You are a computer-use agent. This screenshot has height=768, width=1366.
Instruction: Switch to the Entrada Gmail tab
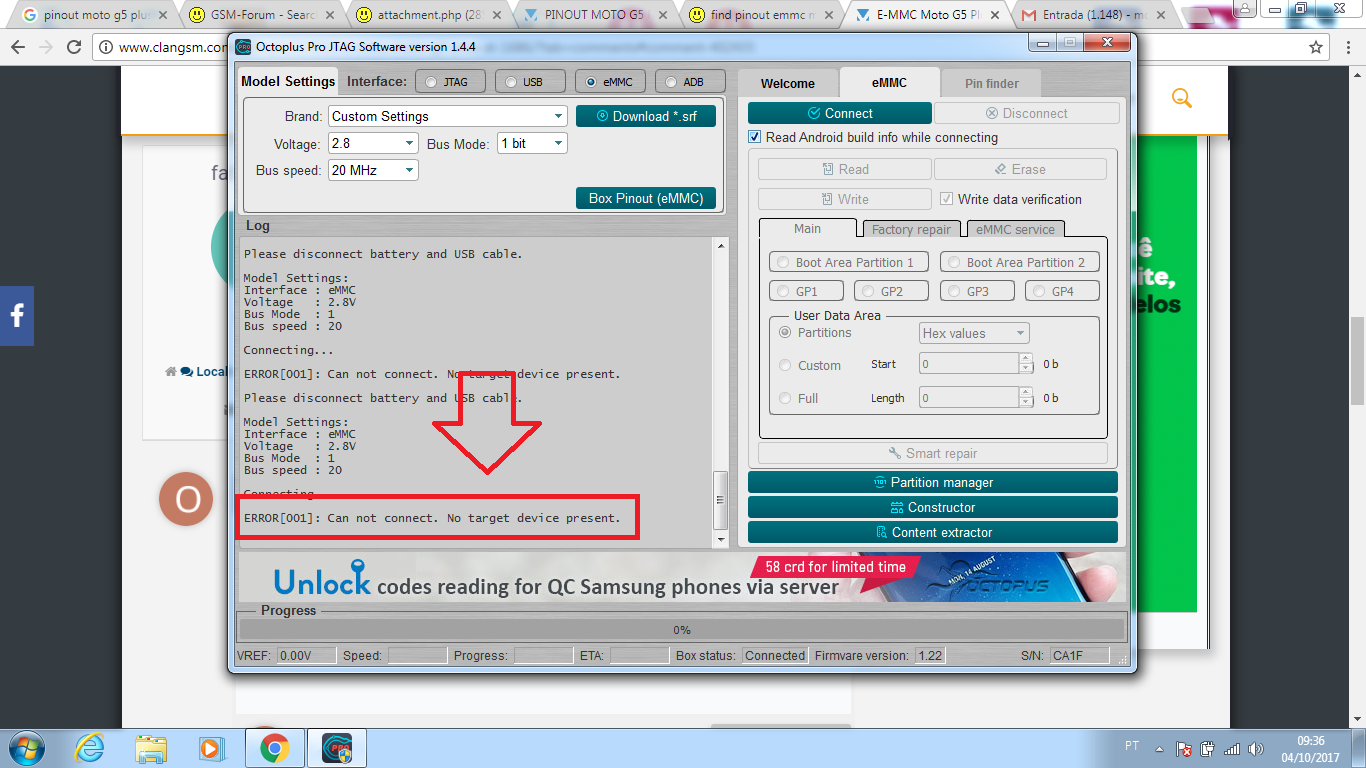(1093, 15)
